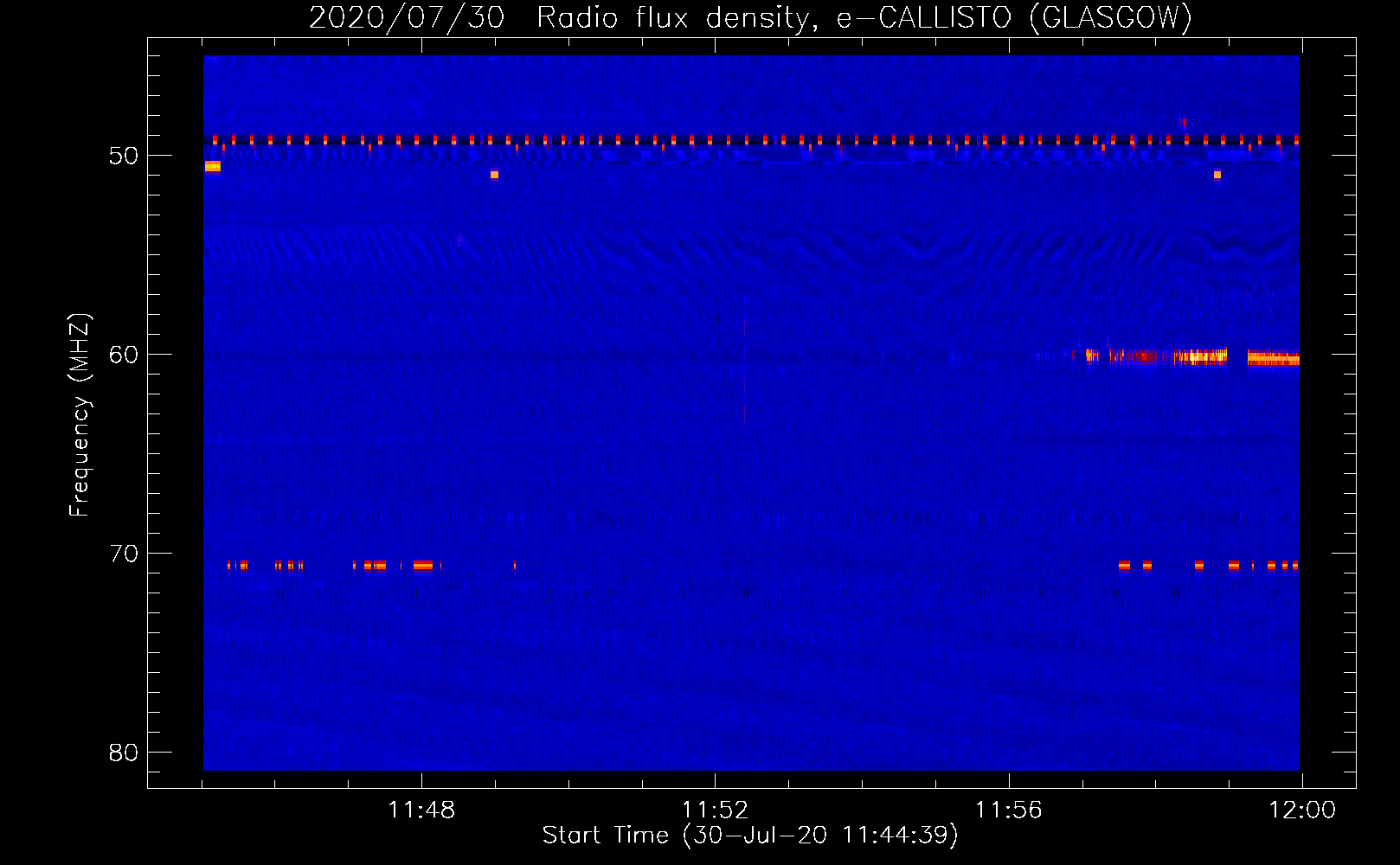Screen dimensions: 1400x865
Task: Click the 11:56 time tick label
Action: click(1009, 811)
